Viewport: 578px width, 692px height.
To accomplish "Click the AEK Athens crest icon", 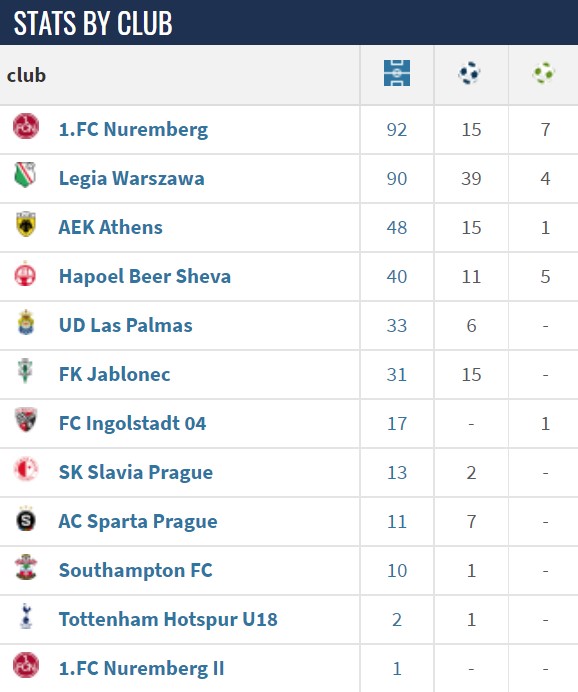I will 26,224.
